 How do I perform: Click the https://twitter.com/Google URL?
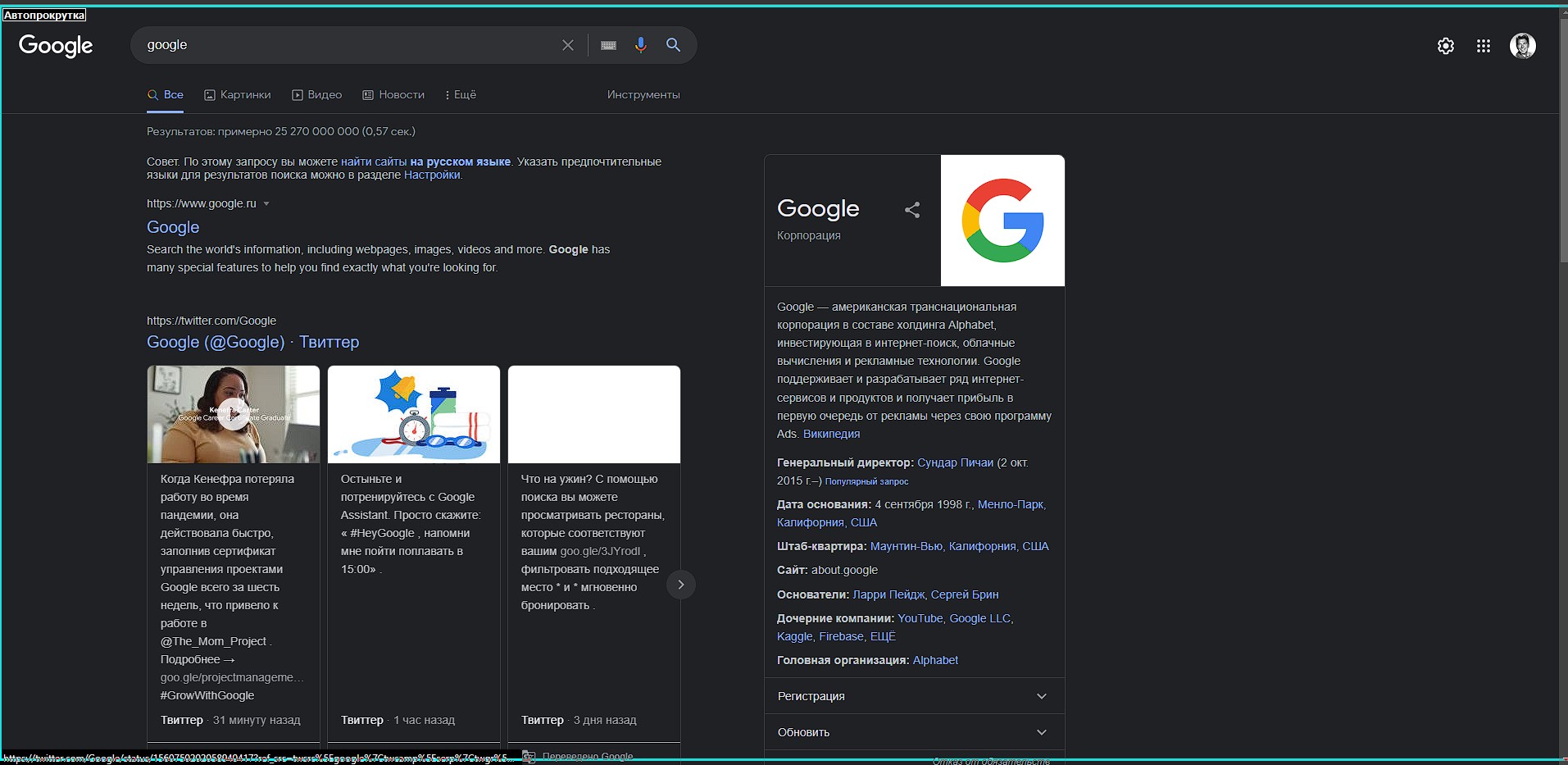click(211, 321)
